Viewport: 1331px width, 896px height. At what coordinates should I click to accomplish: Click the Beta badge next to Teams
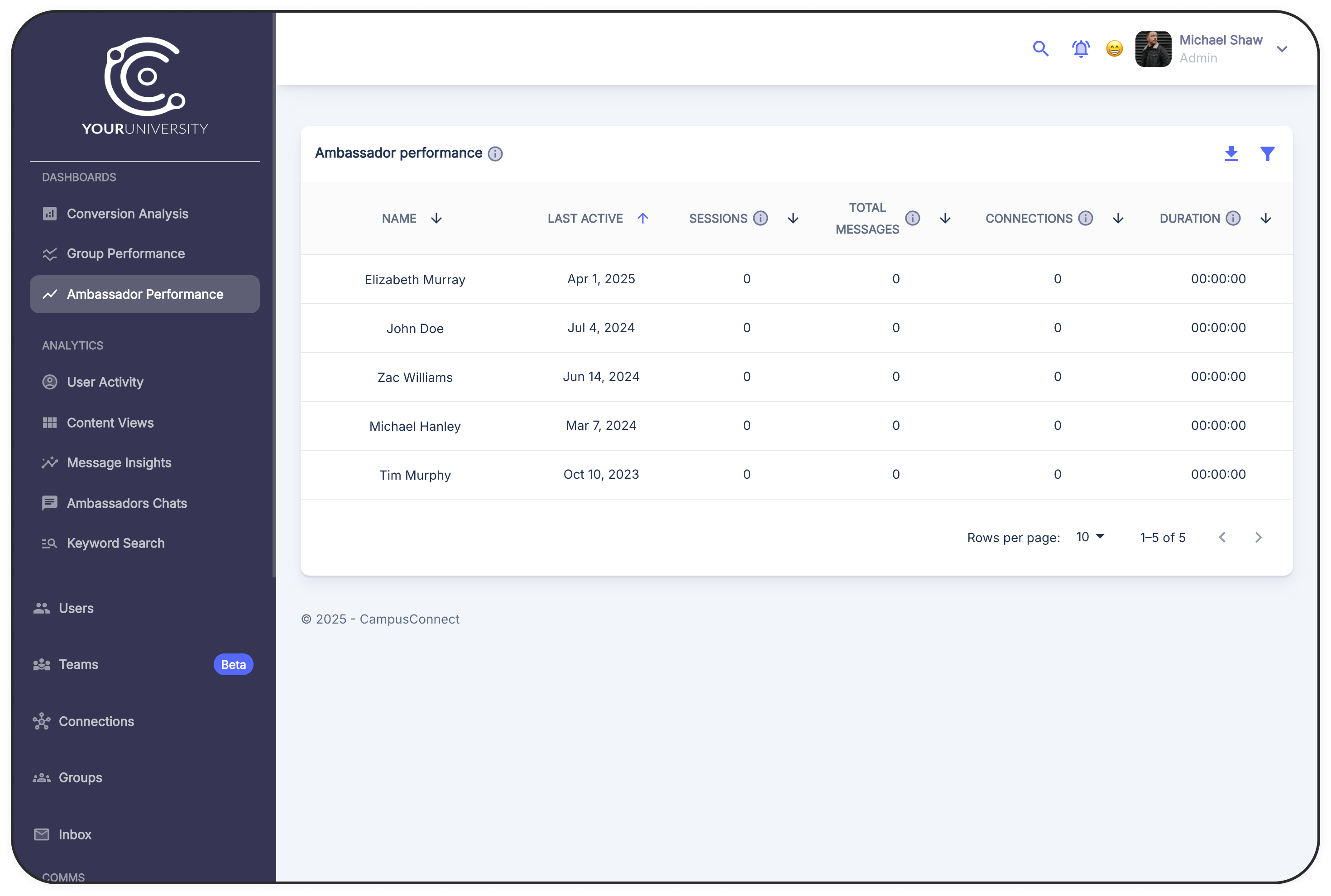click(x=233, y=665)
